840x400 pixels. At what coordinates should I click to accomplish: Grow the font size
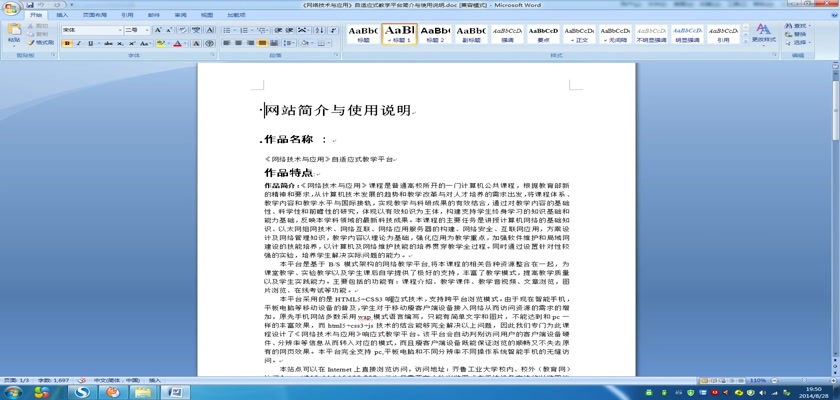point(158,30)
